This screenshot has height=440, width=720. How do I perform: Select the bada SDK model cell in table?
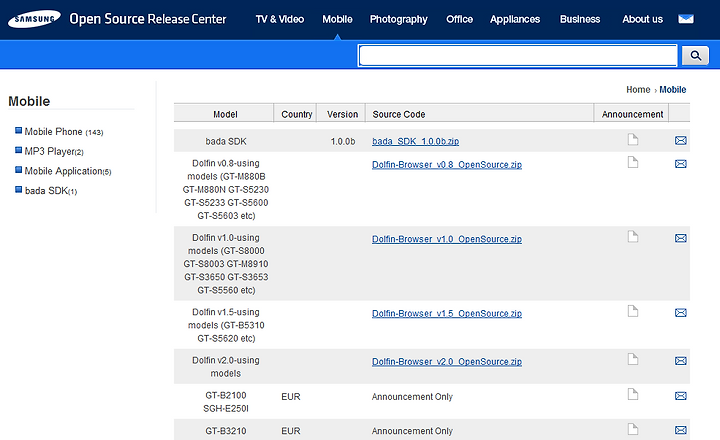[x=225, y=141]
